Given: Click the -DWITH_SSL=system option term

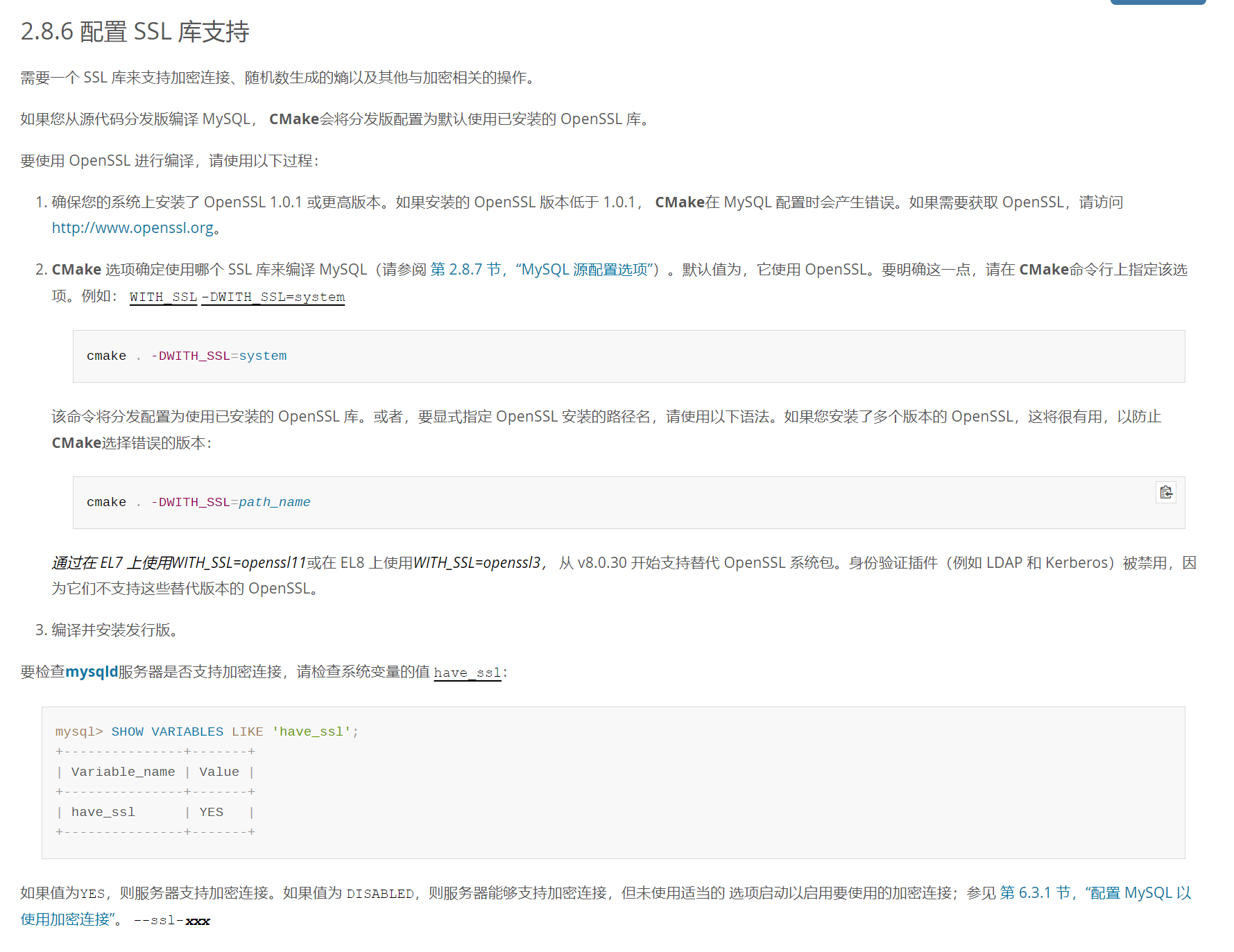Looking at the screenshot, I should click(x=273, y=297).
